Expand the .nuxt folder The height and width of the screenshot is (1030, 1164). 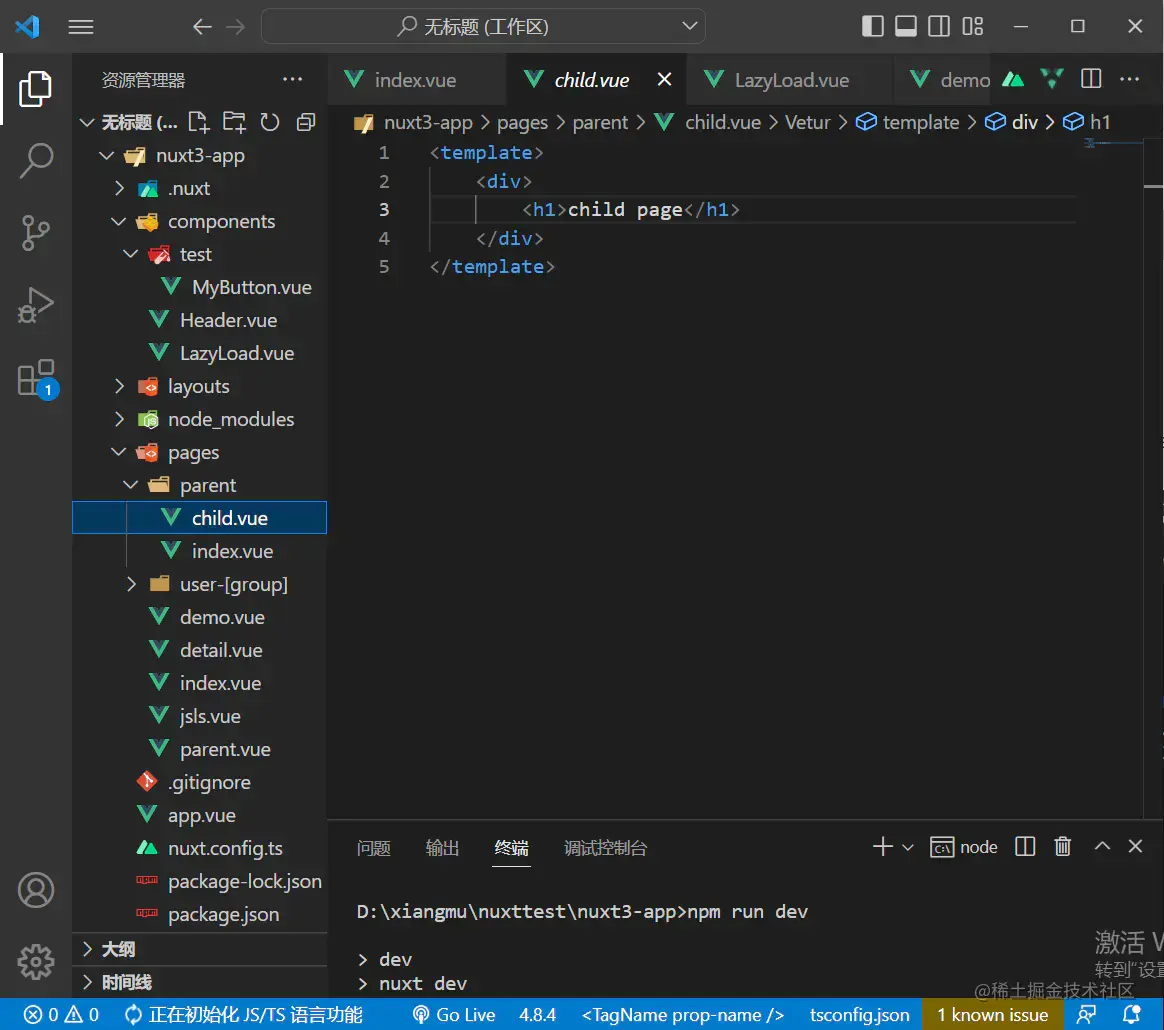119,188
